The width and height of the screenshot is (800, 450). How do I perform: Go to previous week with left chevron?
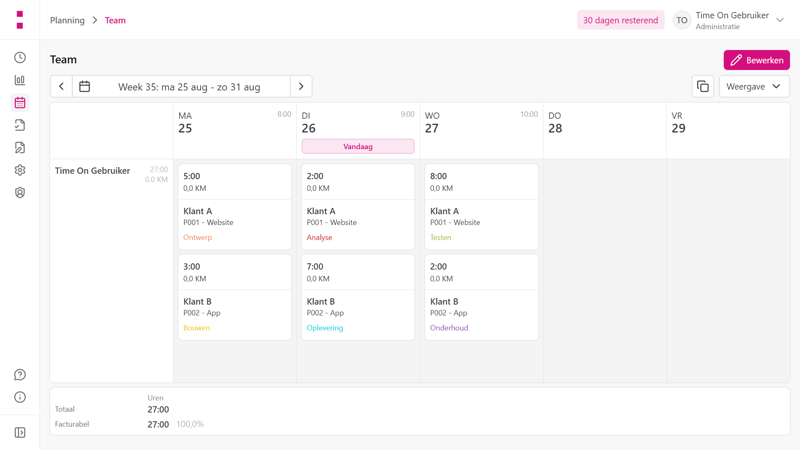click(x=61, y=87)
